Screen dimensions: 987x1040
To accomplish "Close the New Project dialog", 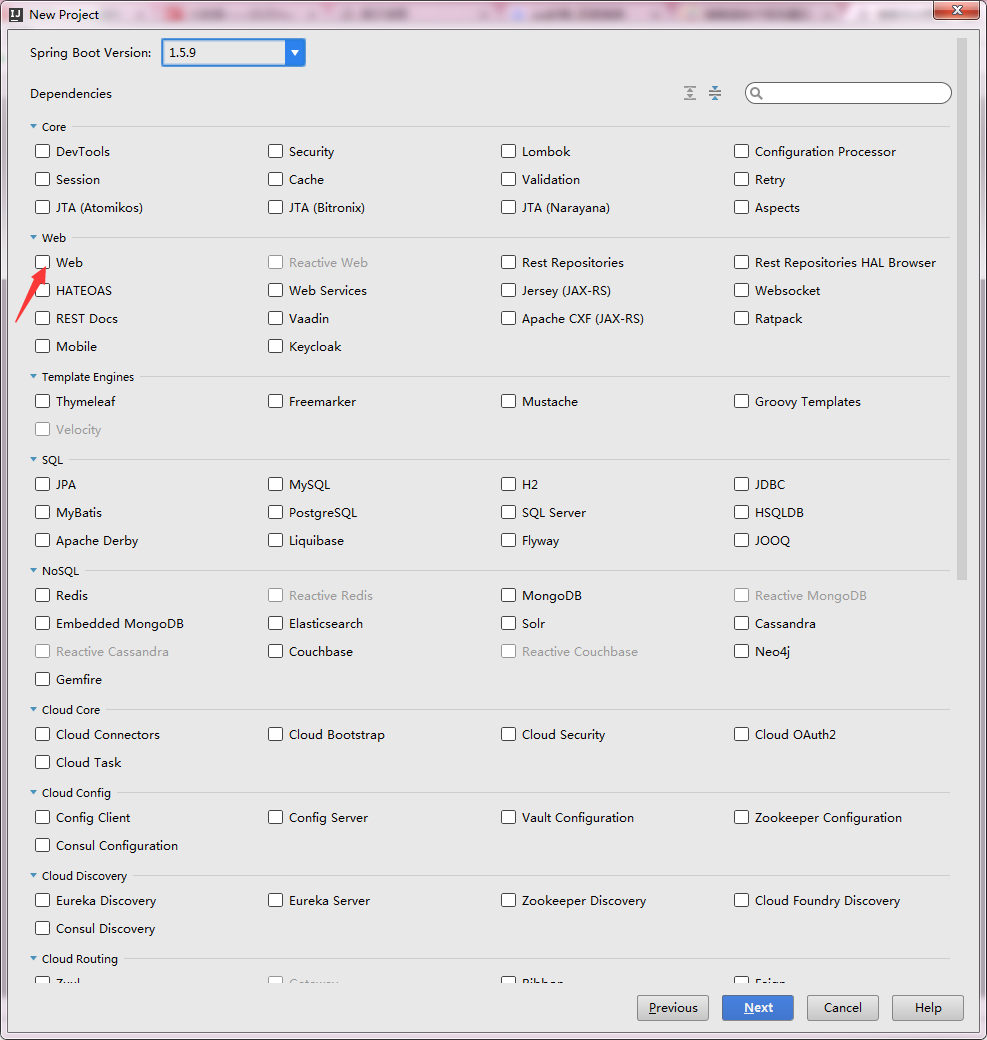I will (956, 9).
